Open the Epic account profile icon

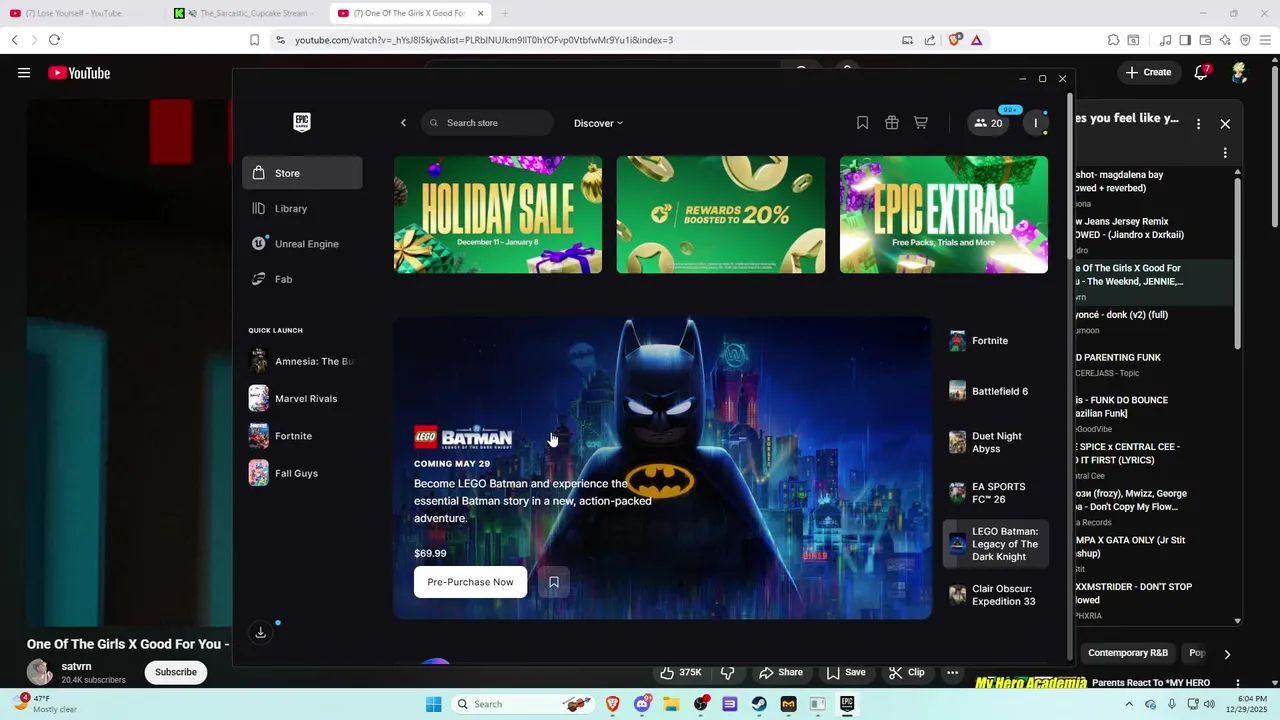pos(1036,123)
